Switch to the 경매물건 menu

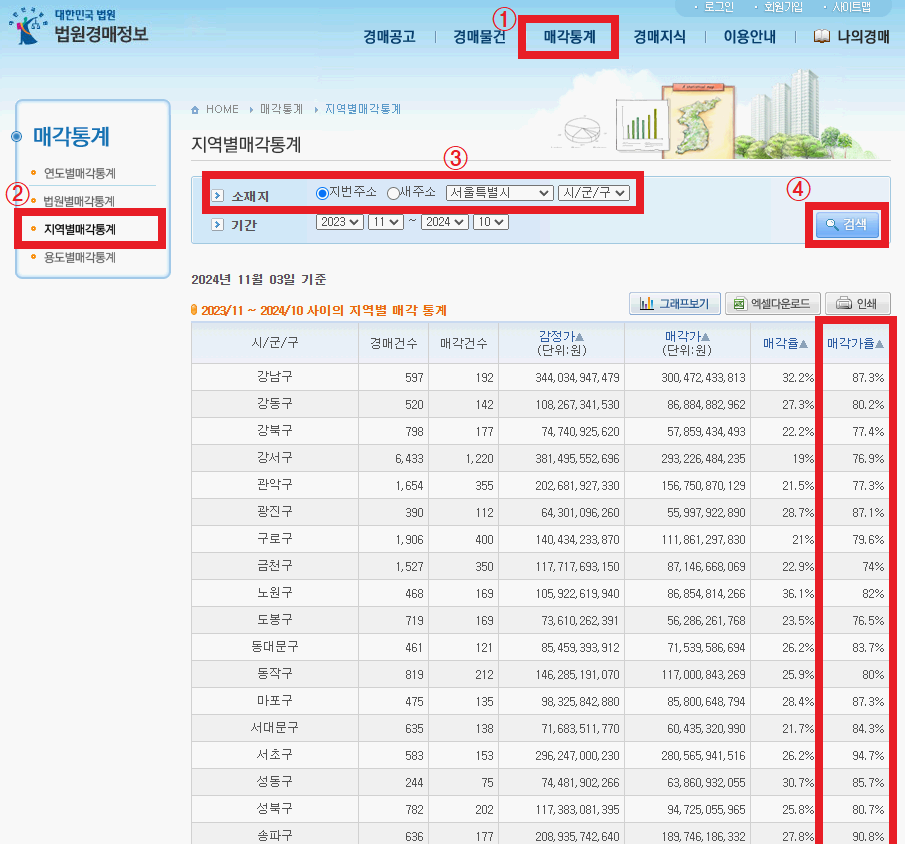[478, 35]
